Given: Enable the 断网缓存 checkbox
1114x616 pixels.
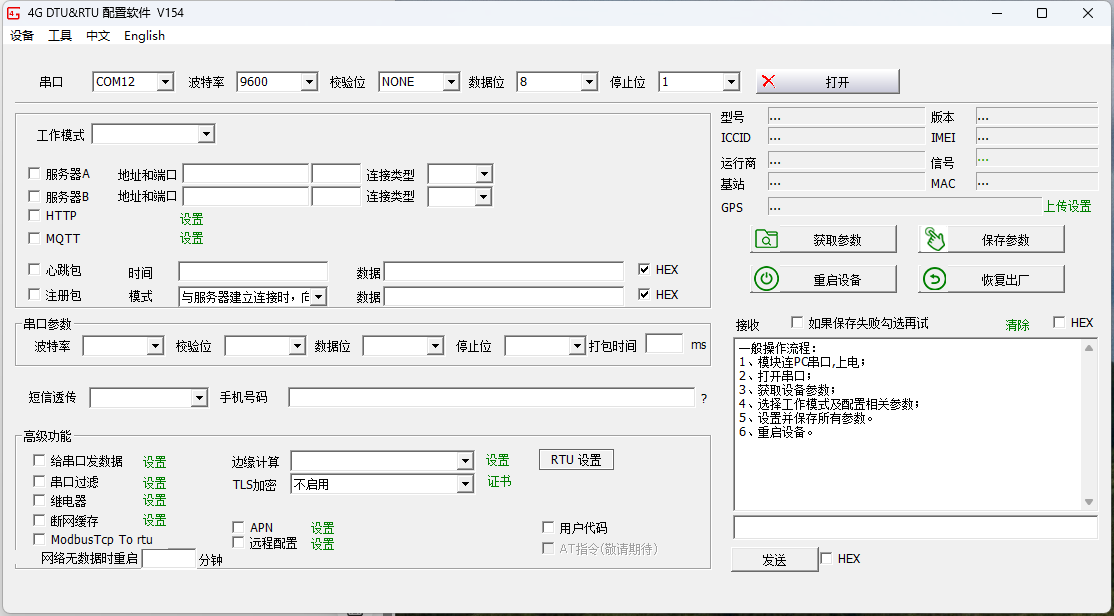Looking at the screenshot, I should [40, 520].
